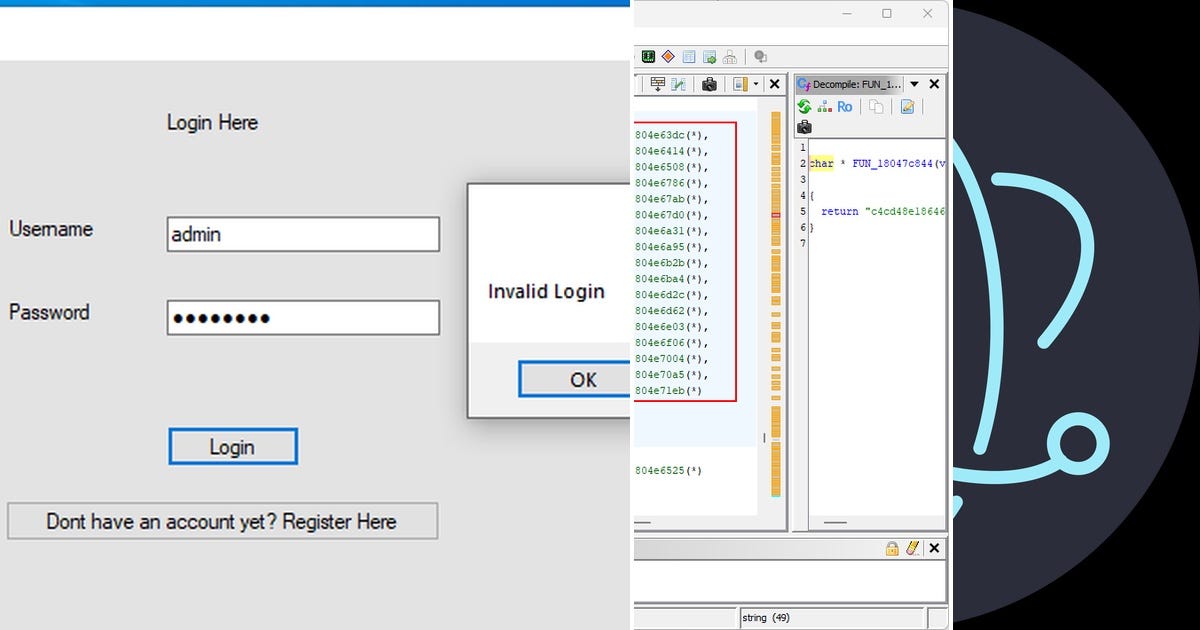Select the pencil edit icon in Decompile panel

(x=906, y=106)
